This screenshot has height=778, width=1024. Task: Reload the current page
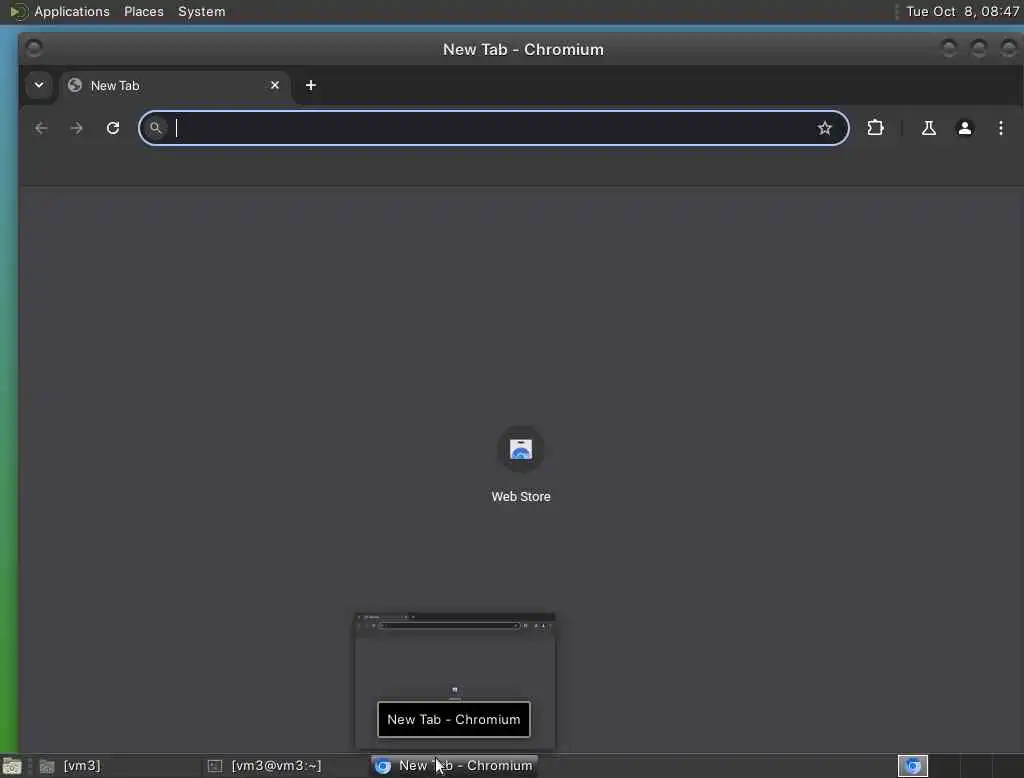(113, 128)
